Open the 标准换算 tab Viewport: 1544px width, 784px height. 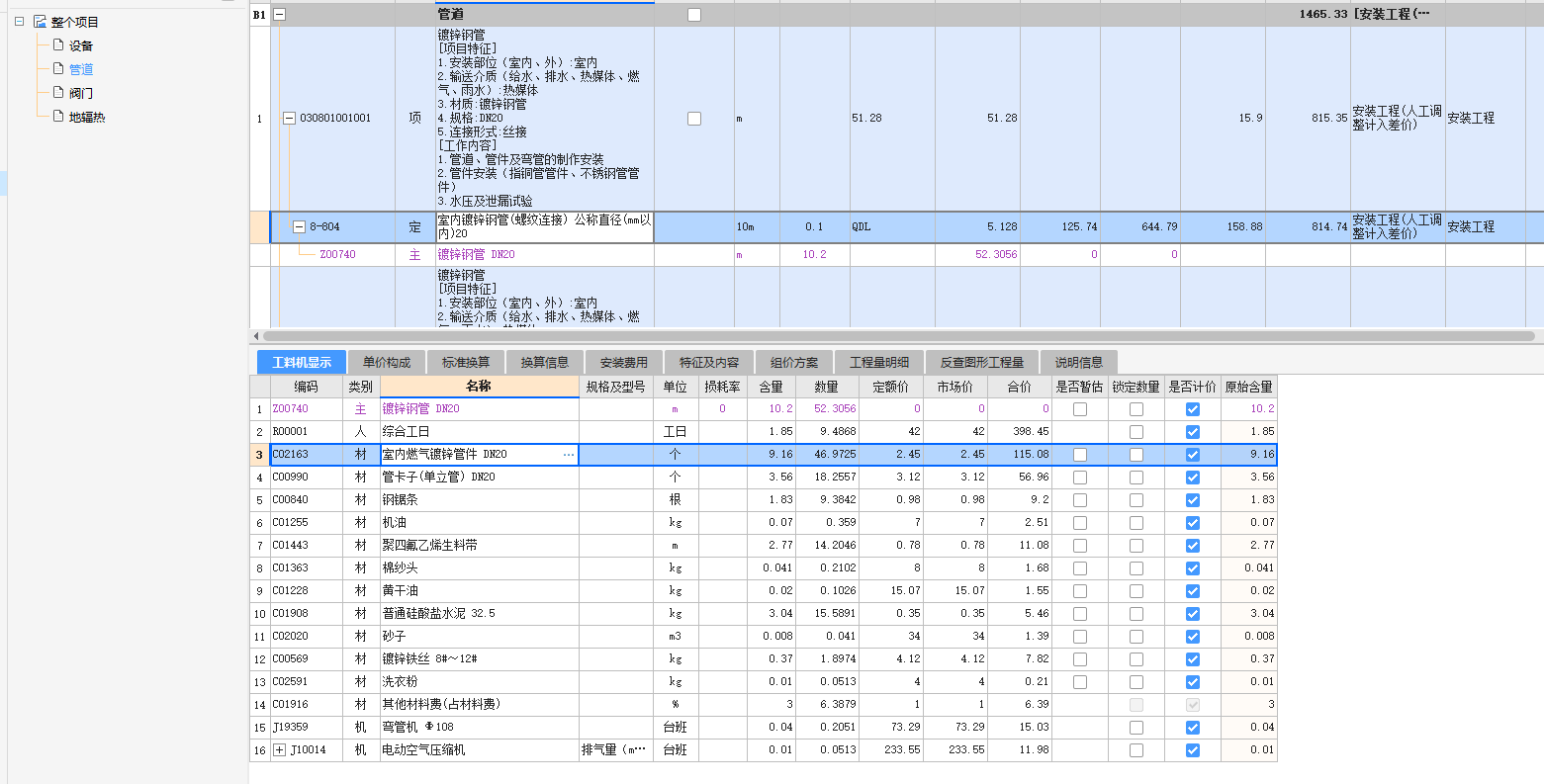click(465, 363)
